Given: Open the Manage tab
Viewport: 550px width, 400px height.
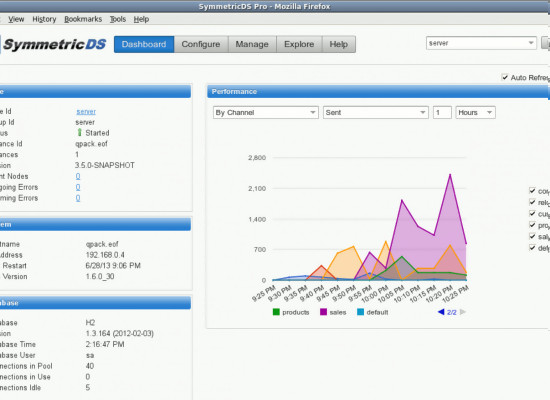Looking at the screenshot, I should (x=252, y=44).
